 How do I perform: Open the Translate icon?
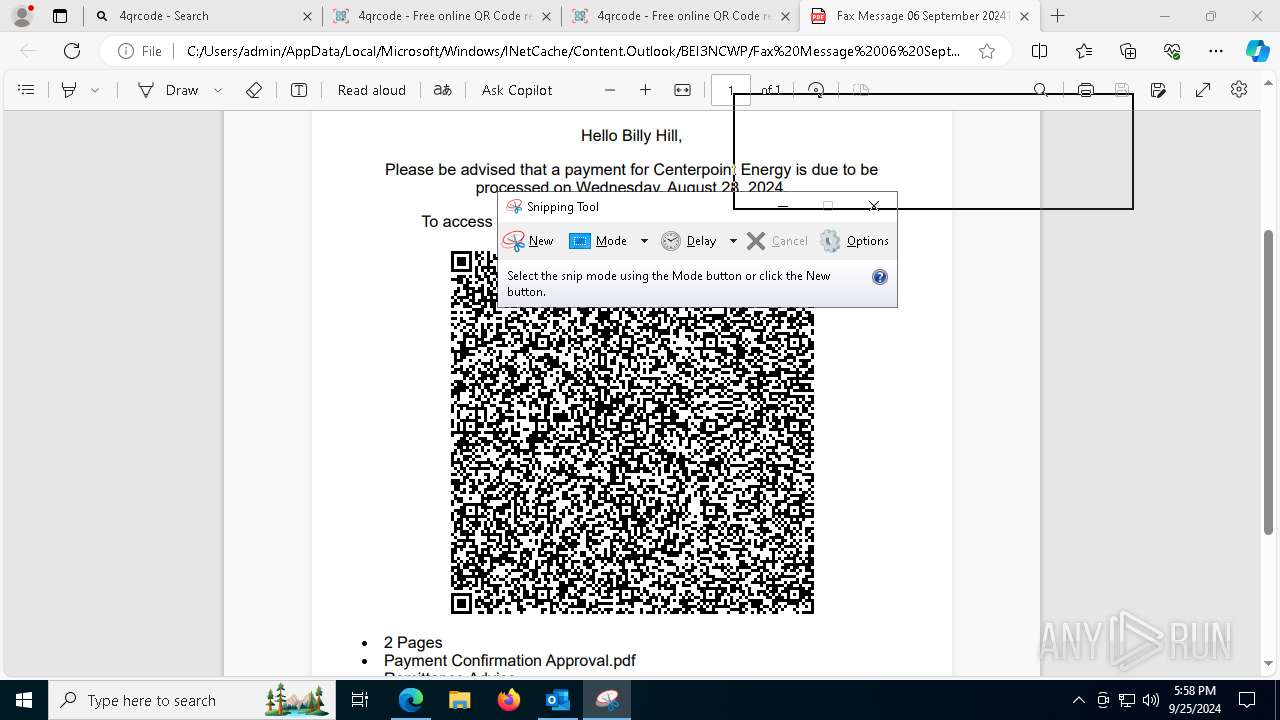(x=442, y=90)
